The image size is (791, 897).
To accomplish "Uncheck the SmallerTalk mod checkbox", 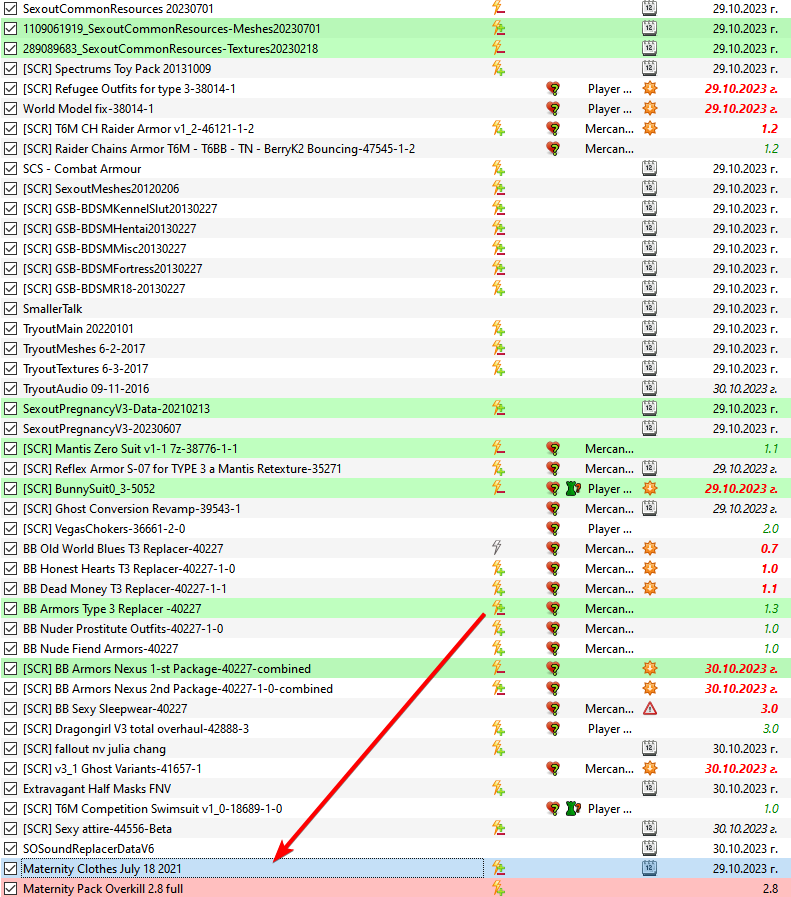I will pos(10,308).
